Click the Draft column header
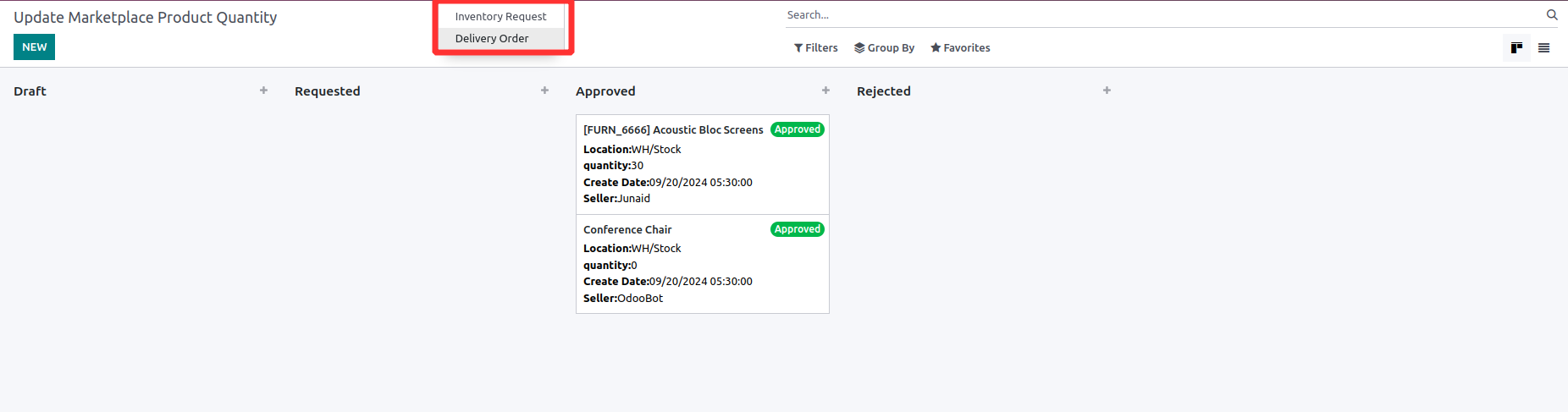The height and width of the screenshot is (412, 1568). pyautogui.click(x=30, y=91)
